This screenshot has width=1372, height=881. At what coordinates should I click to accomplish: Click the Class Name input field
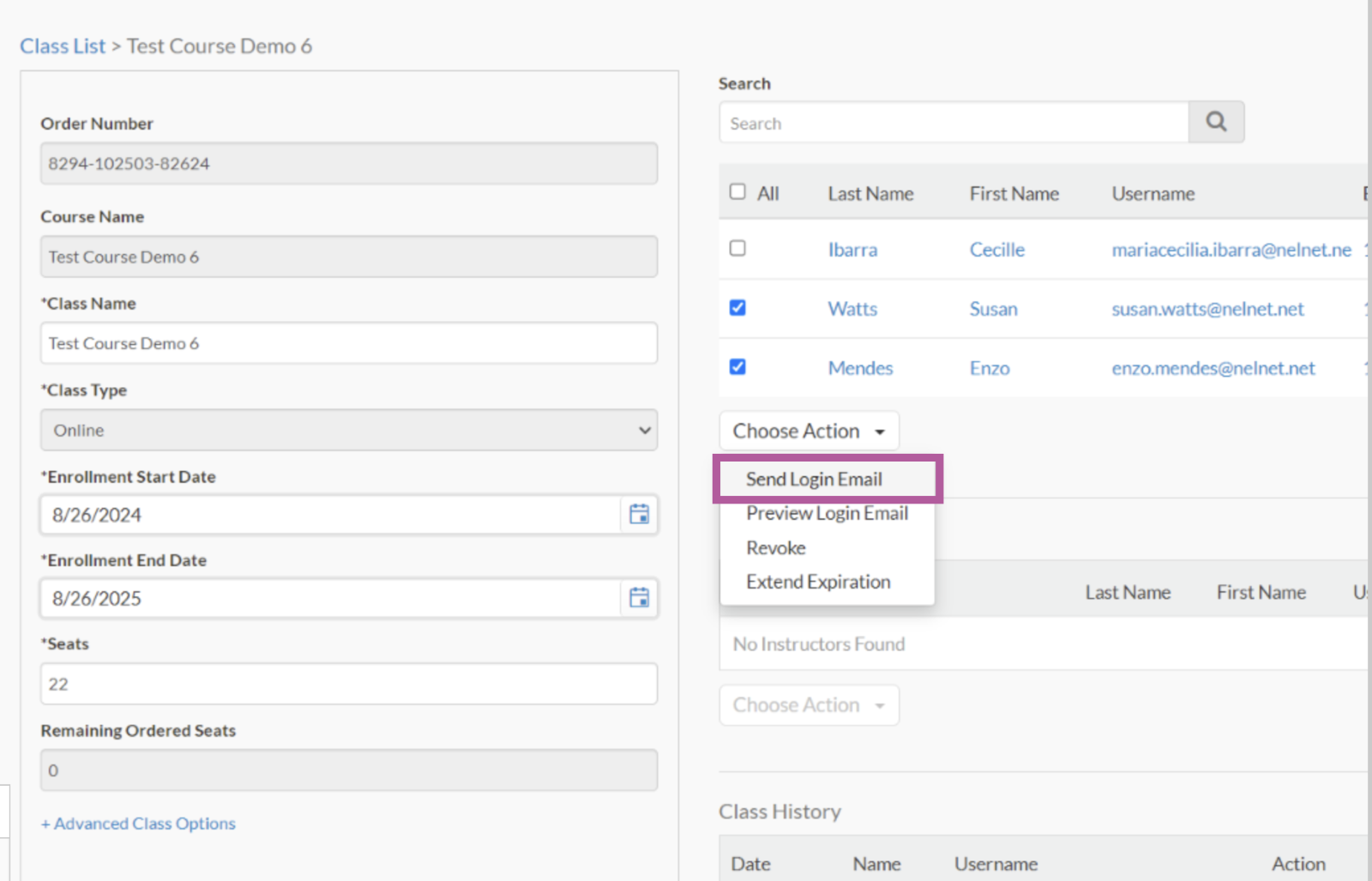click(349, 343)
